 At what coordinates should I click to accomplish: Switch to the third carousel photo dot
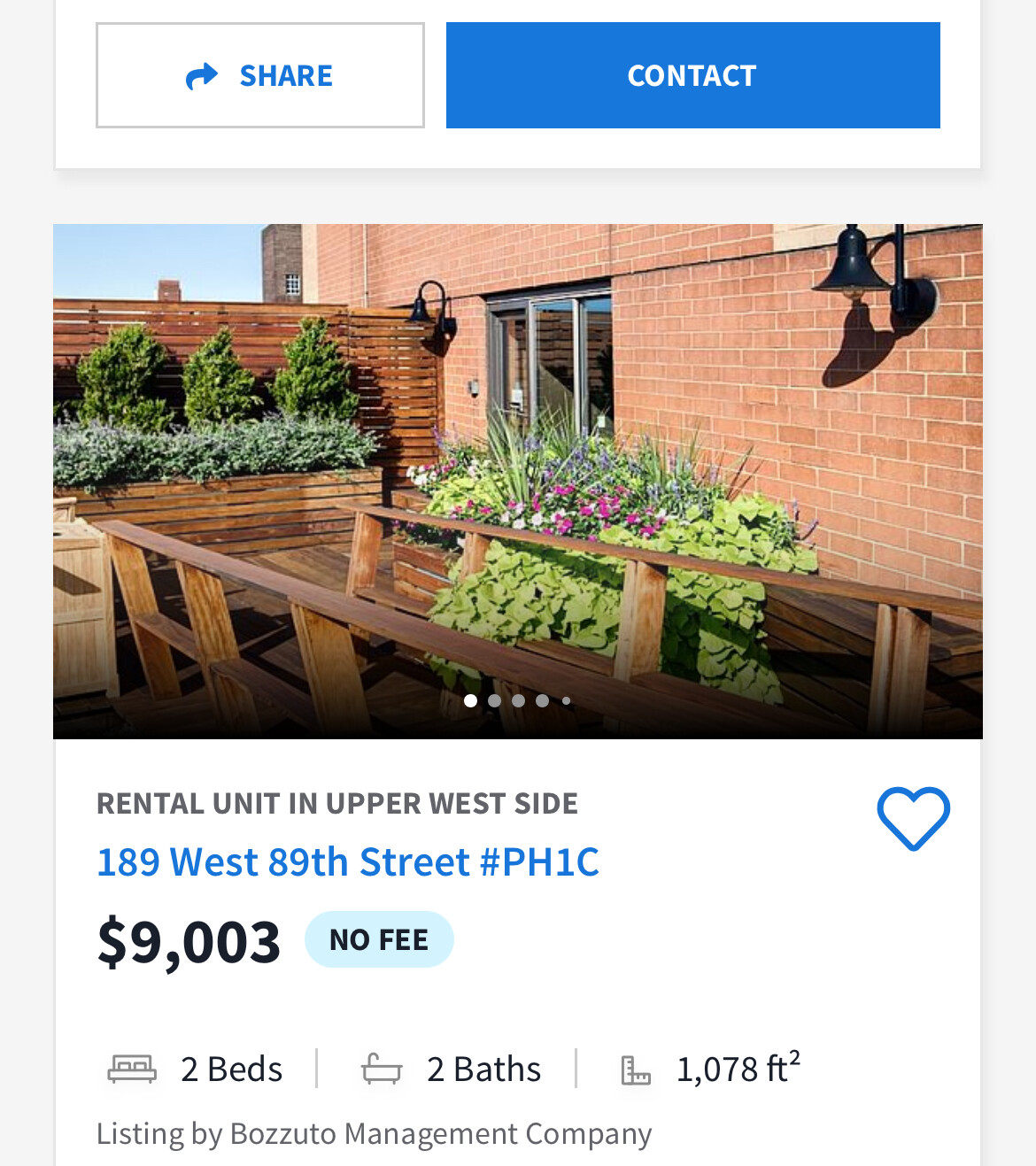tap(518, 700)
